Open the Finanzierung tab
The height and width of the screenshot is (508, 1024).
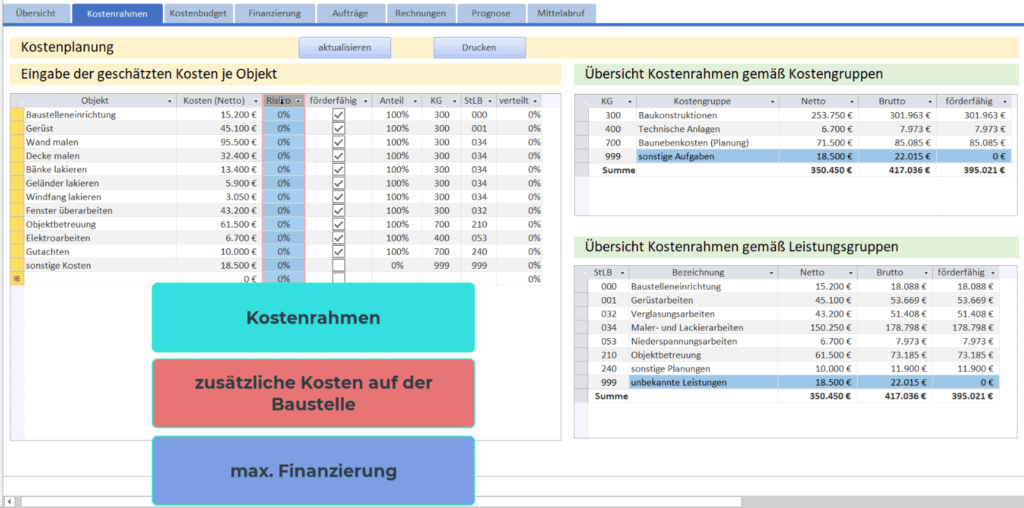click(276, 14)
